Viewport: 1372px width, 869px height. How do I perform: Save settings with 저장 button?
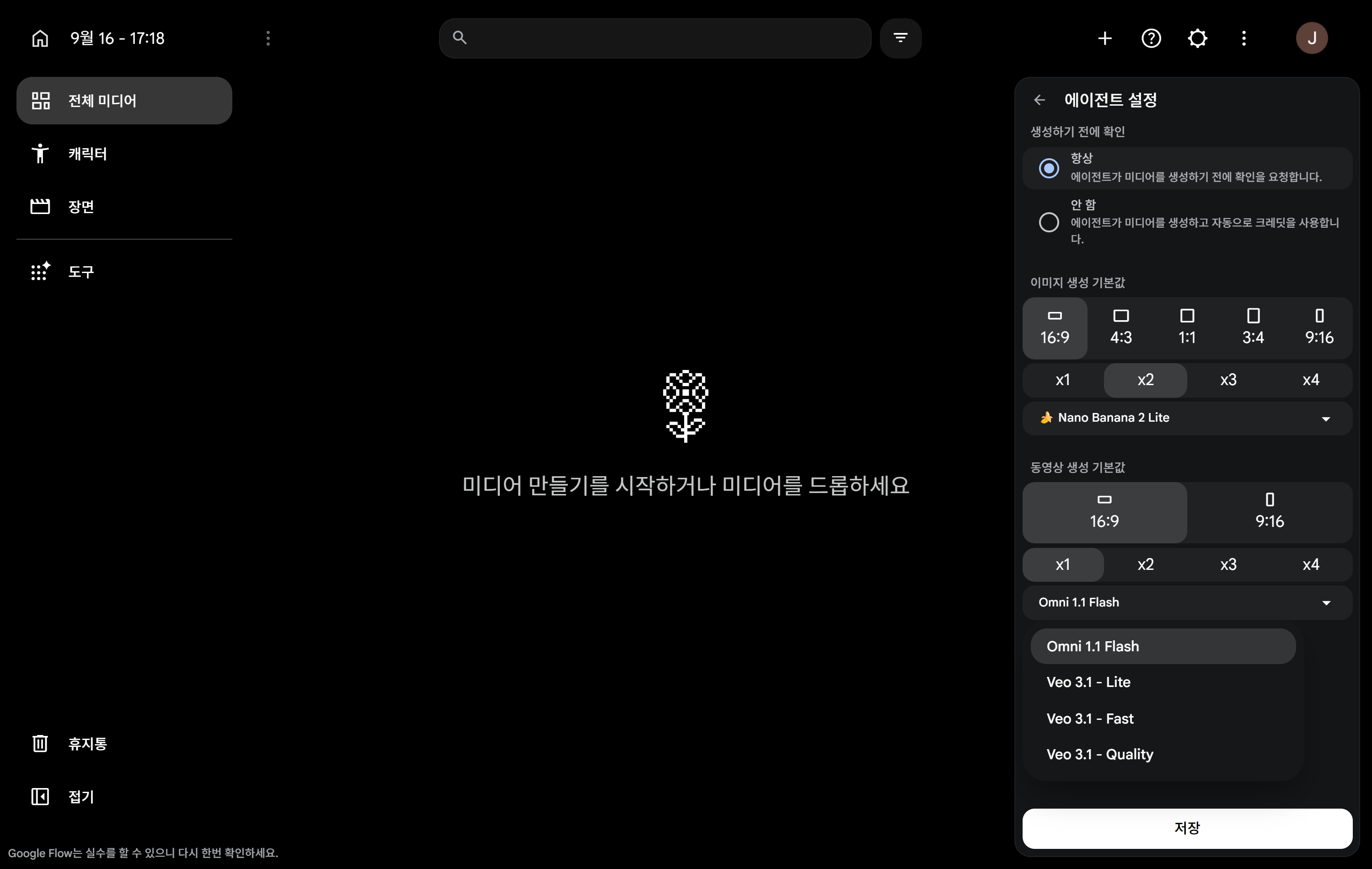pyautogui.click(x=1187, y=828)
